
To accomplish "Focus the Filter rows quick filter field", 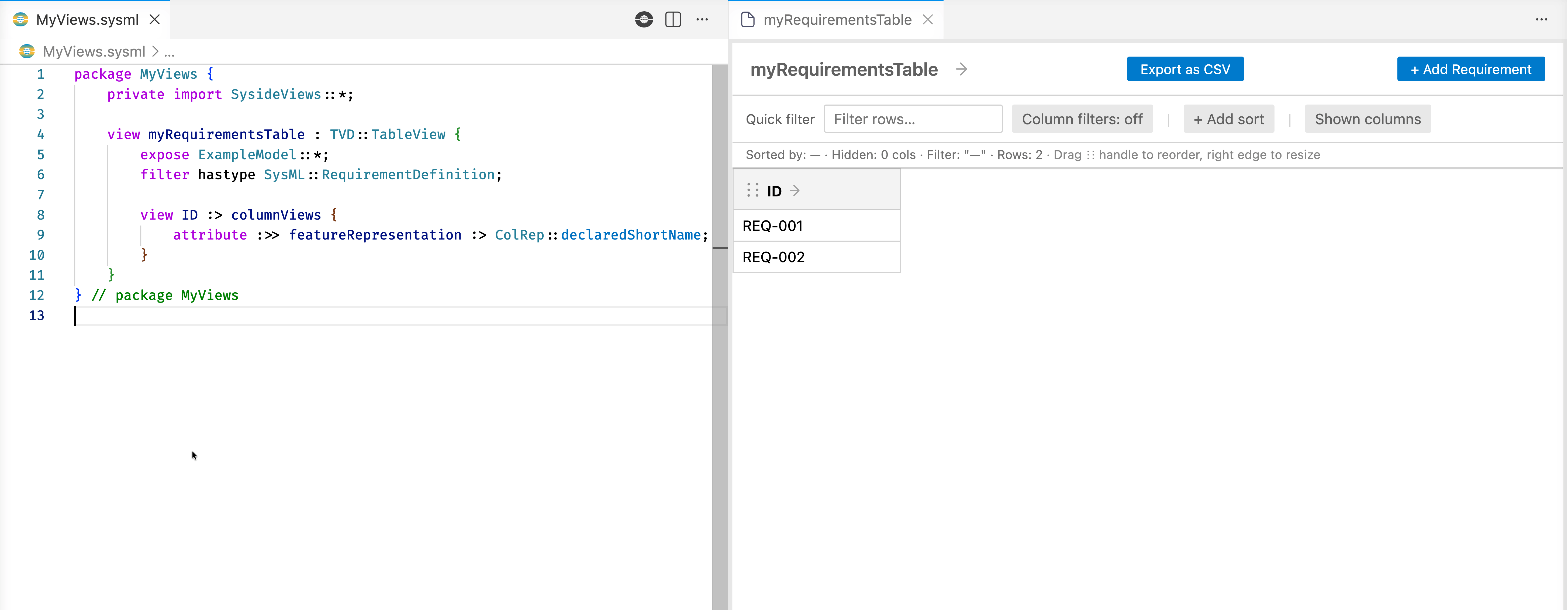I will pos(913,119).
